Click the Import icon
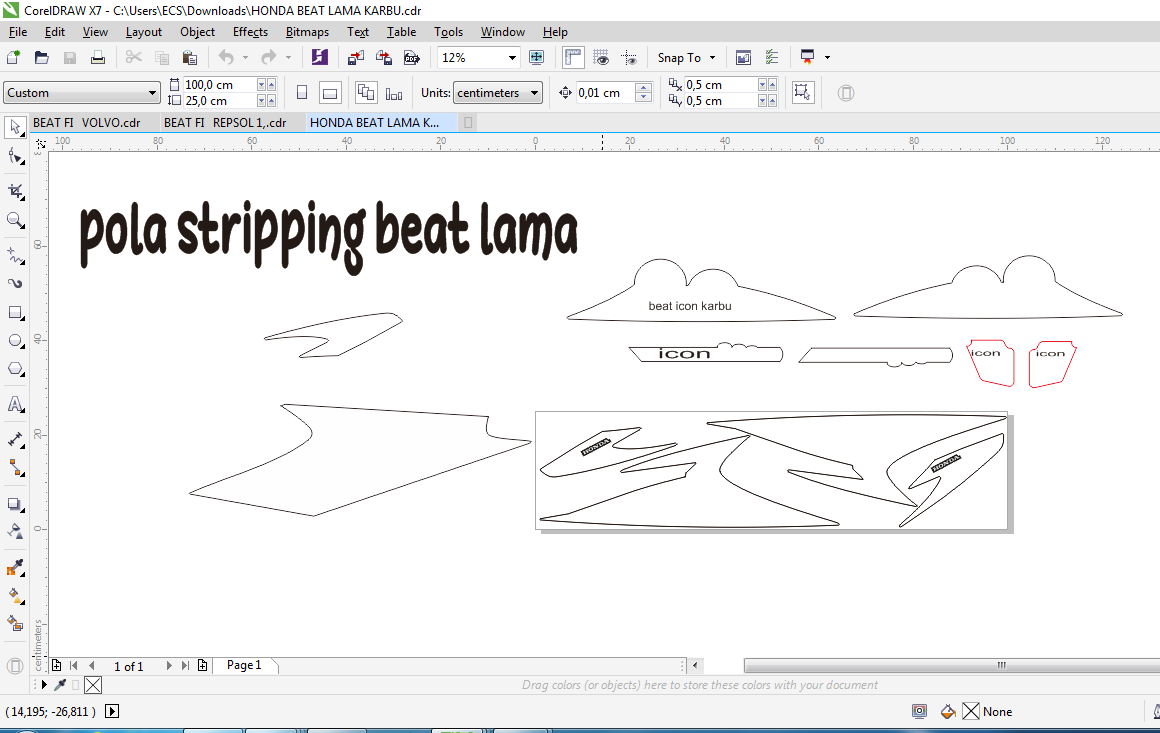The height and width of the screenshot is (733, 1160). pos(356,58)
